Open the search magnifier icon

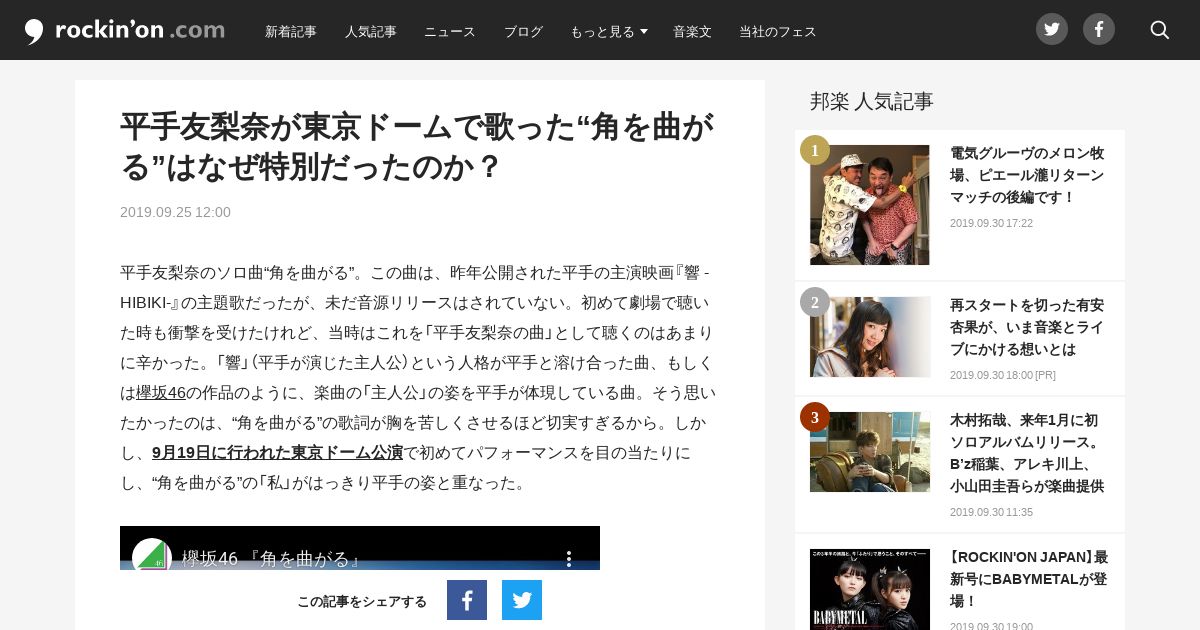coord(1160,30)
